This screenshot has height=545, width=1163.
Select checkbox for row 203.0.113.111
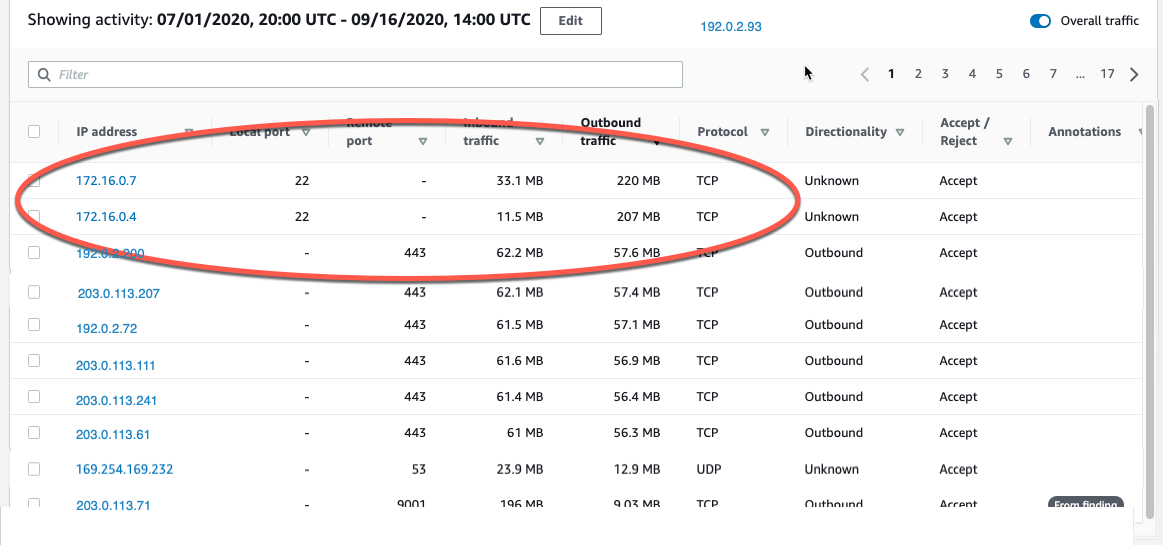coord(34,360)
